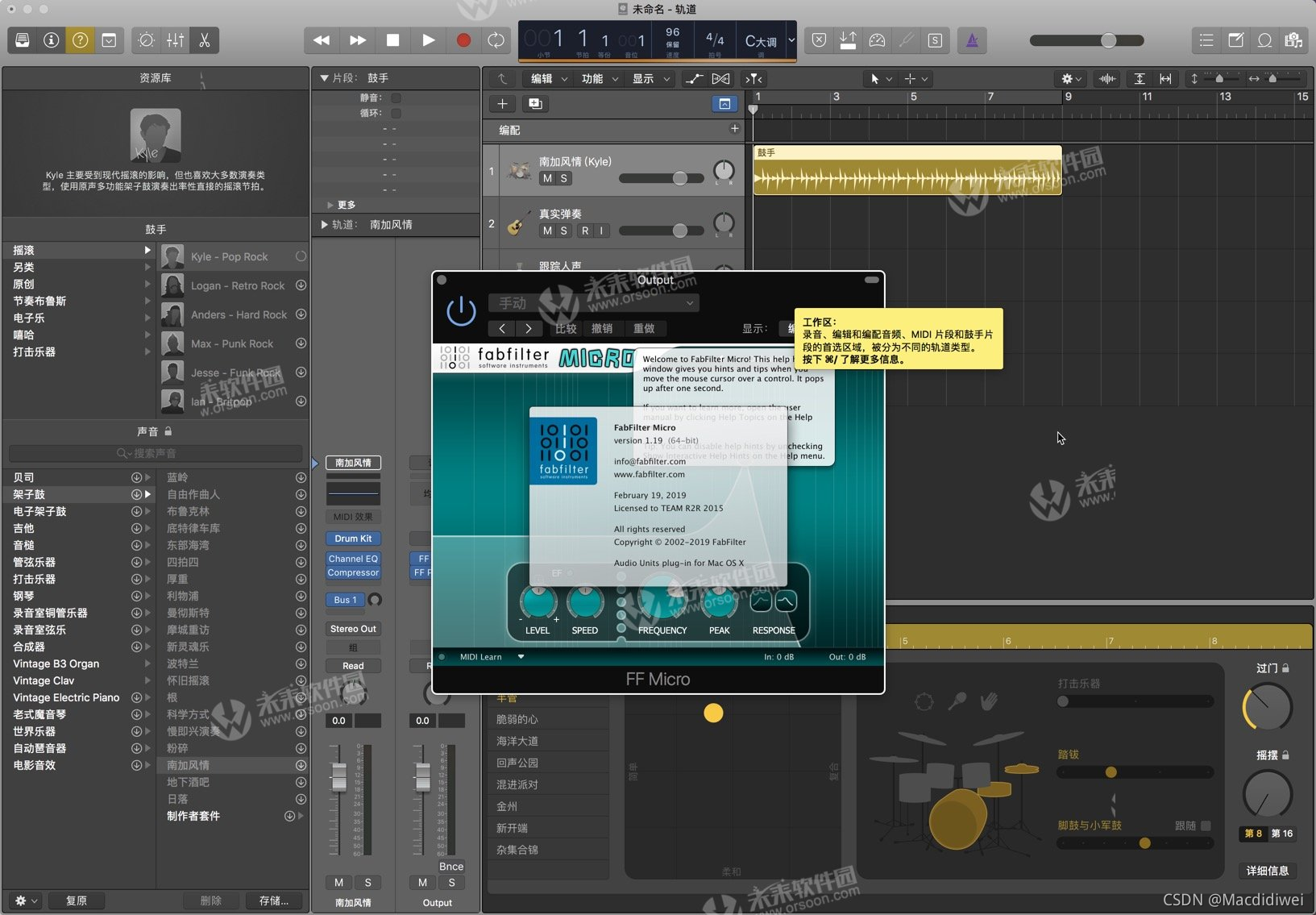Image resolution: width=1316 pixels, height=915 pixels.
Task: Toggle the waveform zoom icon
Action: [x=1108, y=78]
